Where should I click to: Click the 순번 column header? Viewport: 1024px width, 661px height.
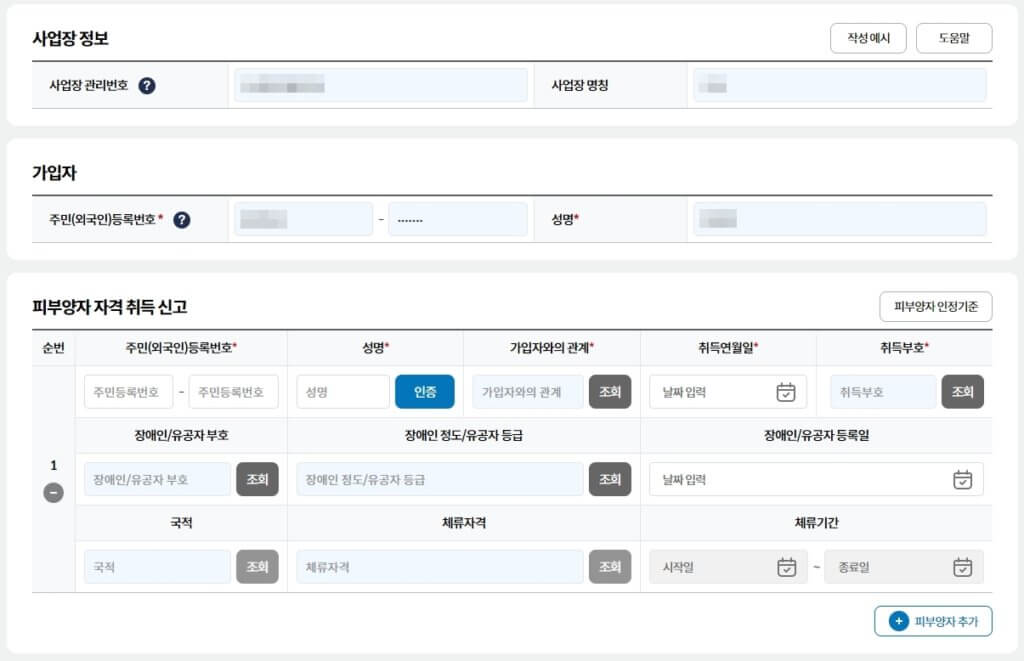(54, 347)
